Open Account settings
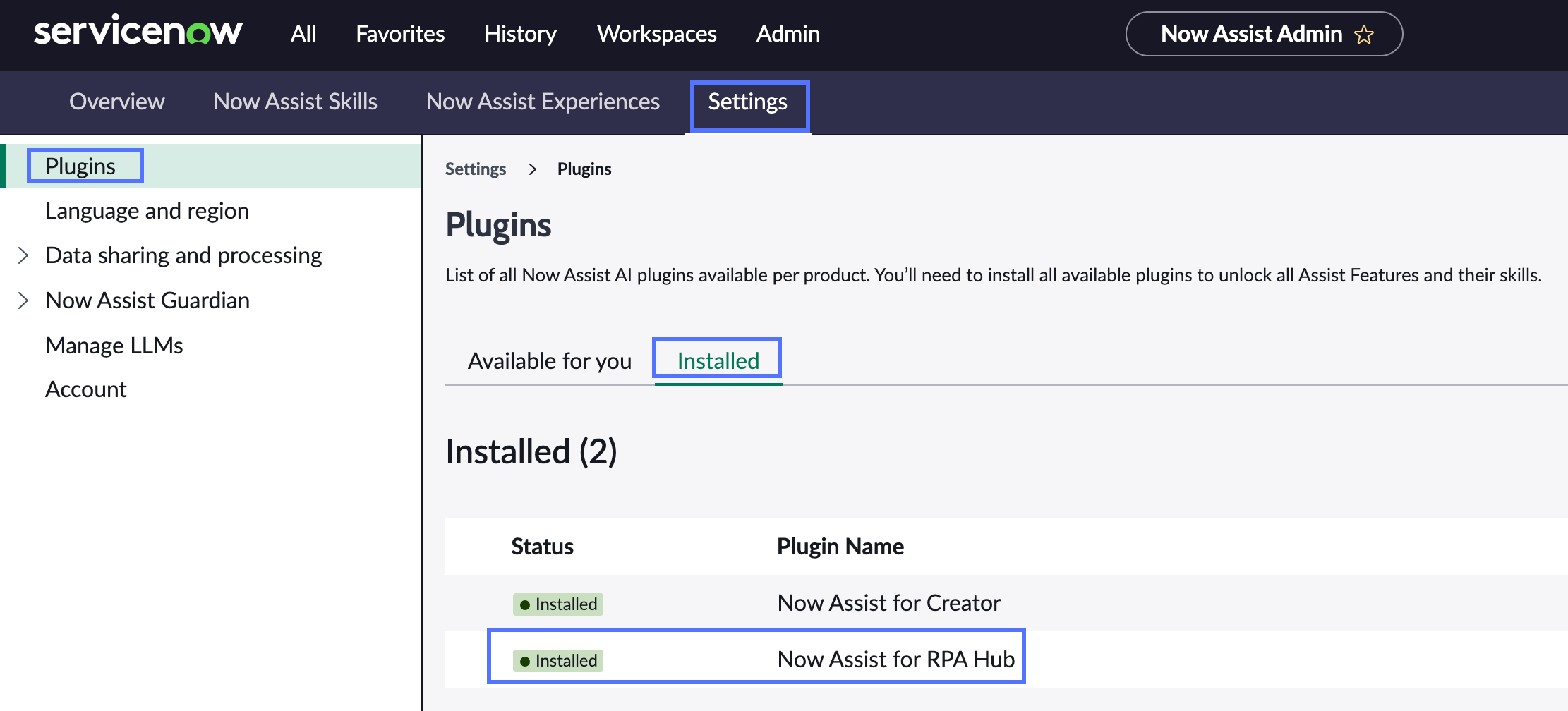The width and height of the screenshot is (1568, 711). point(86,389)
